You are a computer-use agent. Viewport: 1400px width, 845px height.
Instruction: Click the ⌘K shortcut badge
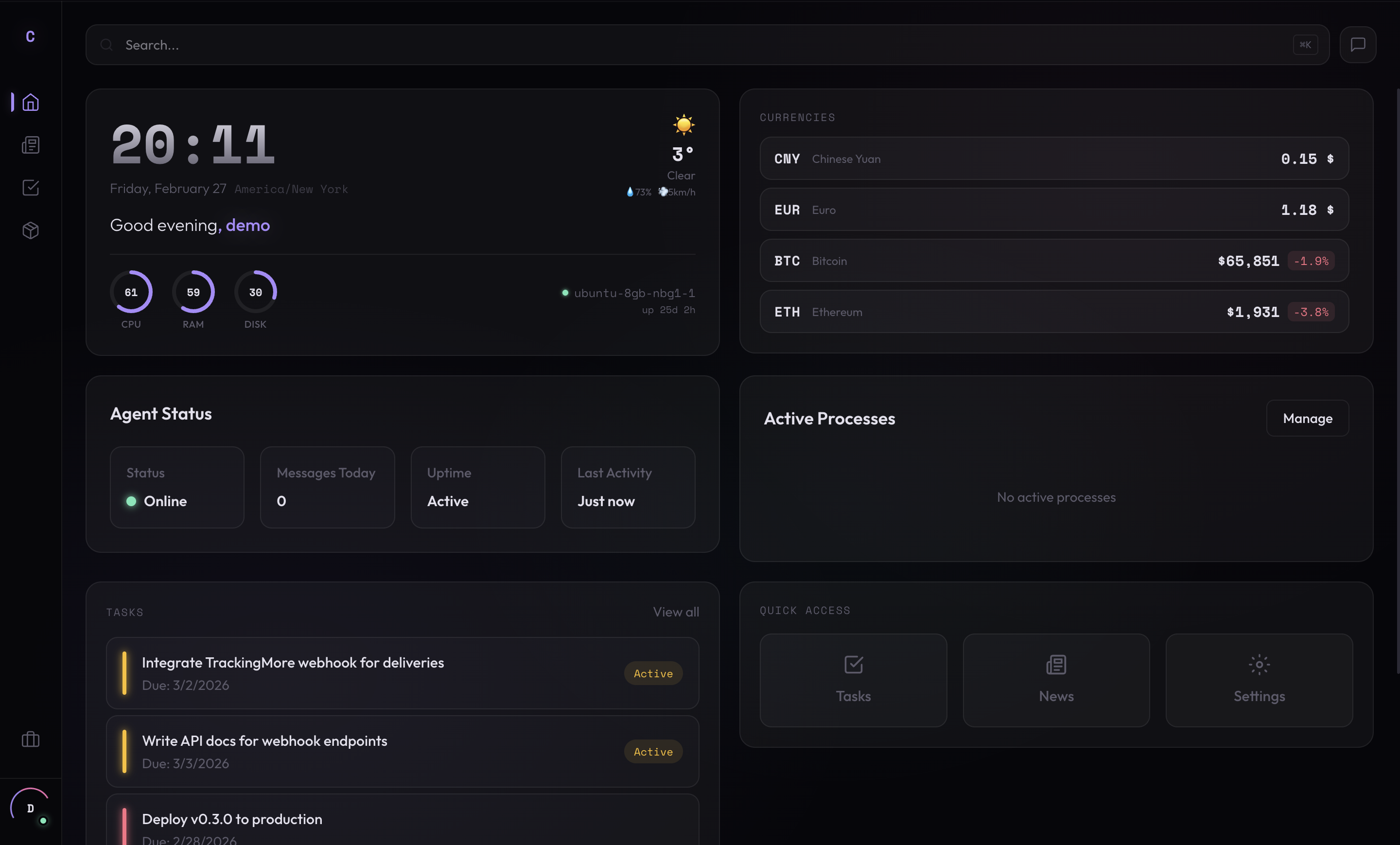click(1305, 45)
